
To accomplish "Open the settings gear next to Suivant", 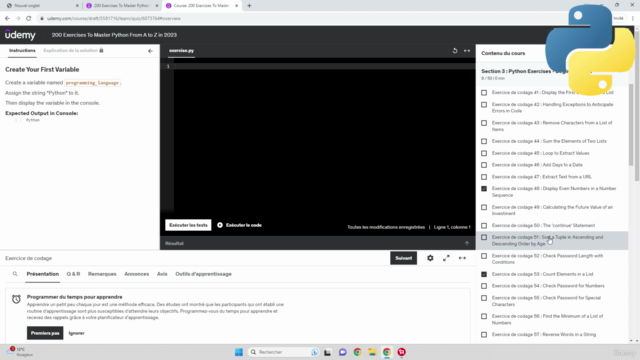I will click(430, 258).
